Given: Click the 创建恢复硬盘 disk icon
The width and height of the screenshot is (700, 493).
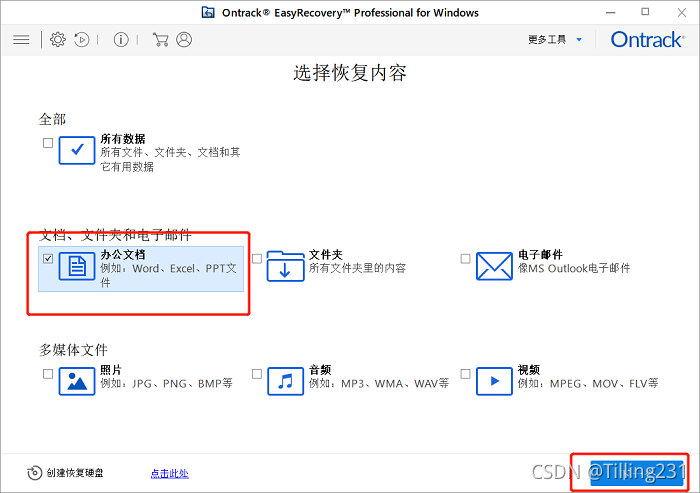Looking at the screenshot, I should 34,473.
